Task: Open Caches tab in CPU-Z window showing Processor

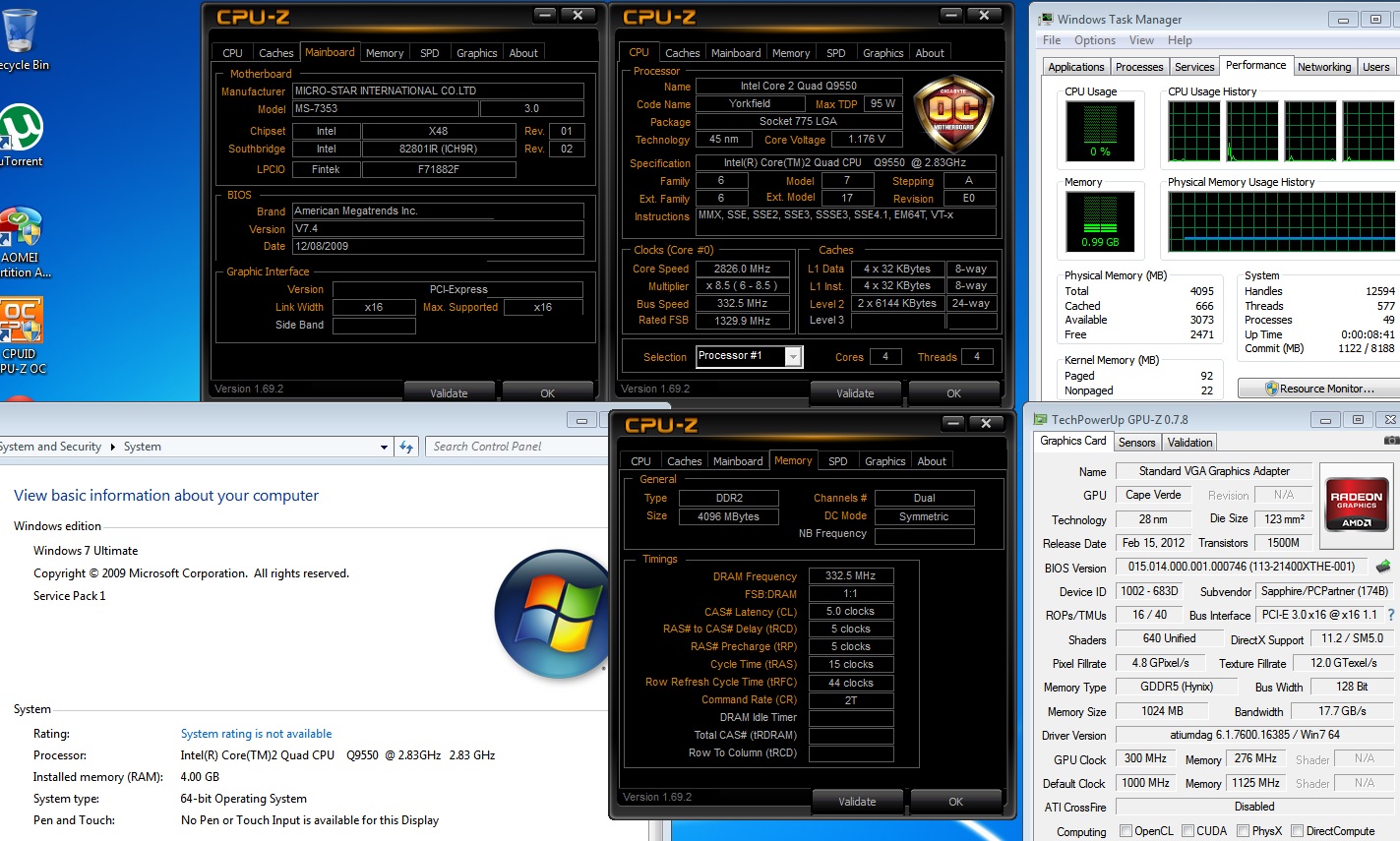Action: pyautogui.click(x=683, y=53)
